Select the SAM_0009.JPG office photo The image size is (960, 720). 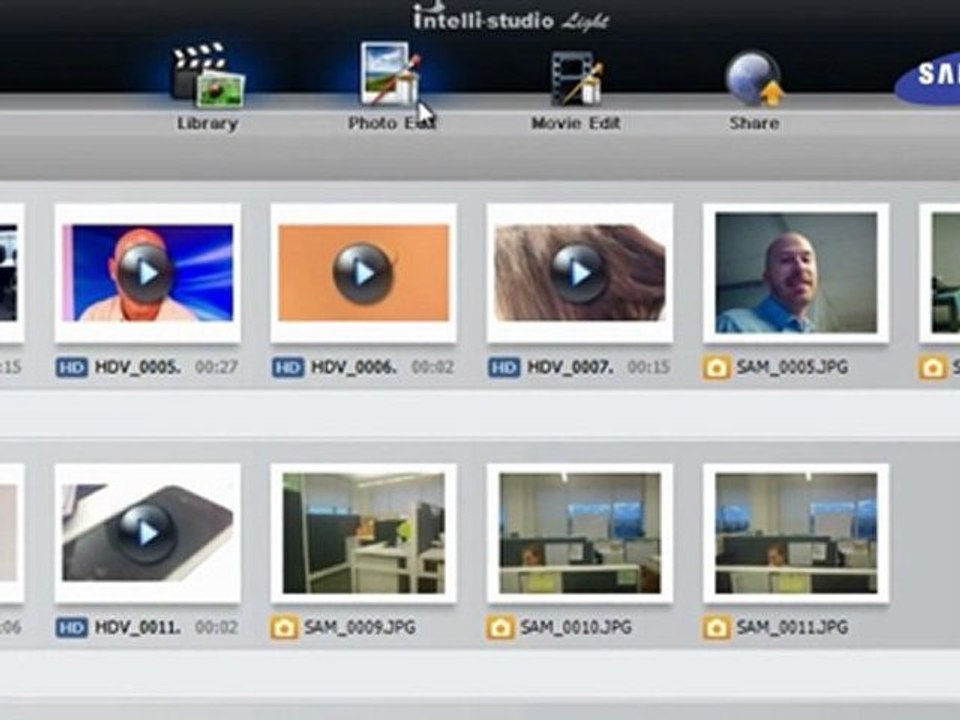point(364,533)
